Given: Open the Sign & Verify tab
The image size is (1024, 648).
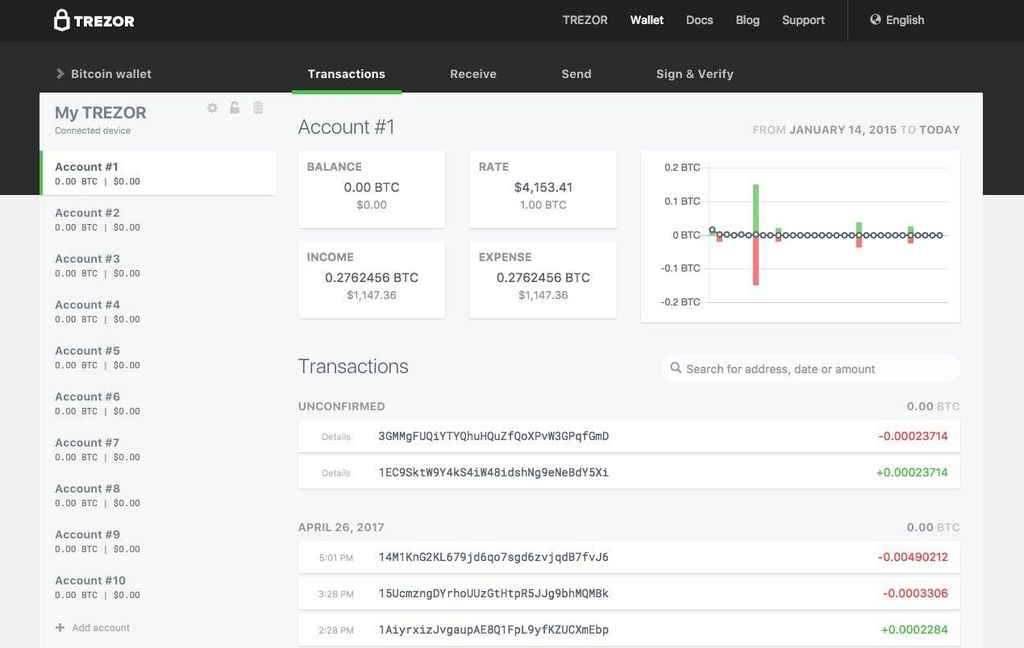Looking at the screenshot, I should [695, 74].
